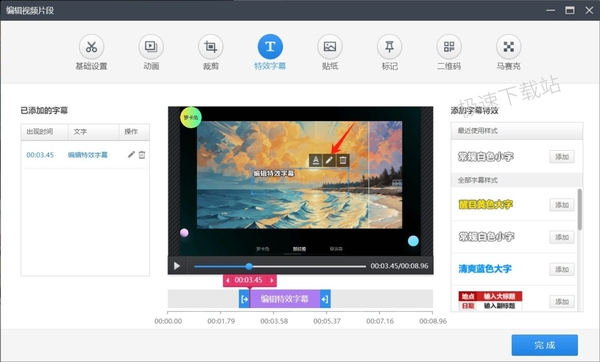Screen dimensions: 600x362
Task: Click pencil edit icon on video overlay
Action: pos(329,160)
